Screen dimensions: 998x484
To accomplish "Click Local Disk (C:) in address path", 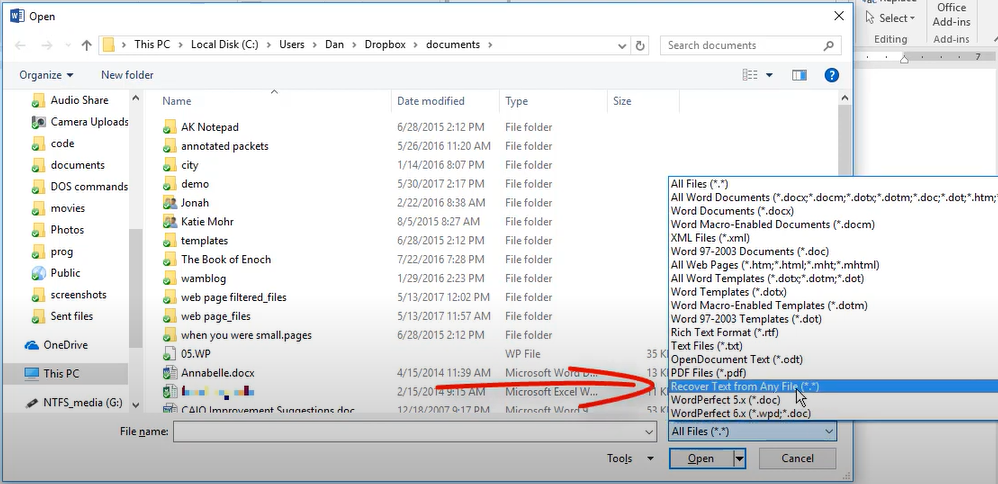I will click(x=225, y=45).
